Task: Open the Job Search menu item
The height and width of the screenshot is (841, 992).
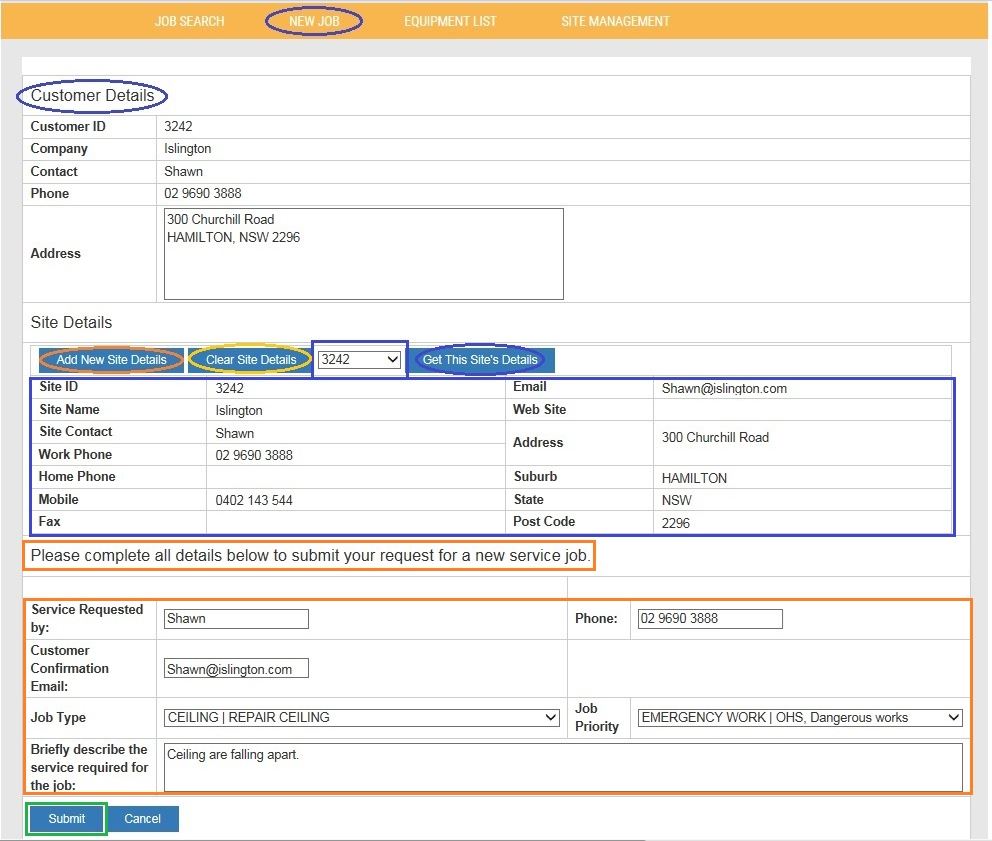Action: (x=189, y=21)
